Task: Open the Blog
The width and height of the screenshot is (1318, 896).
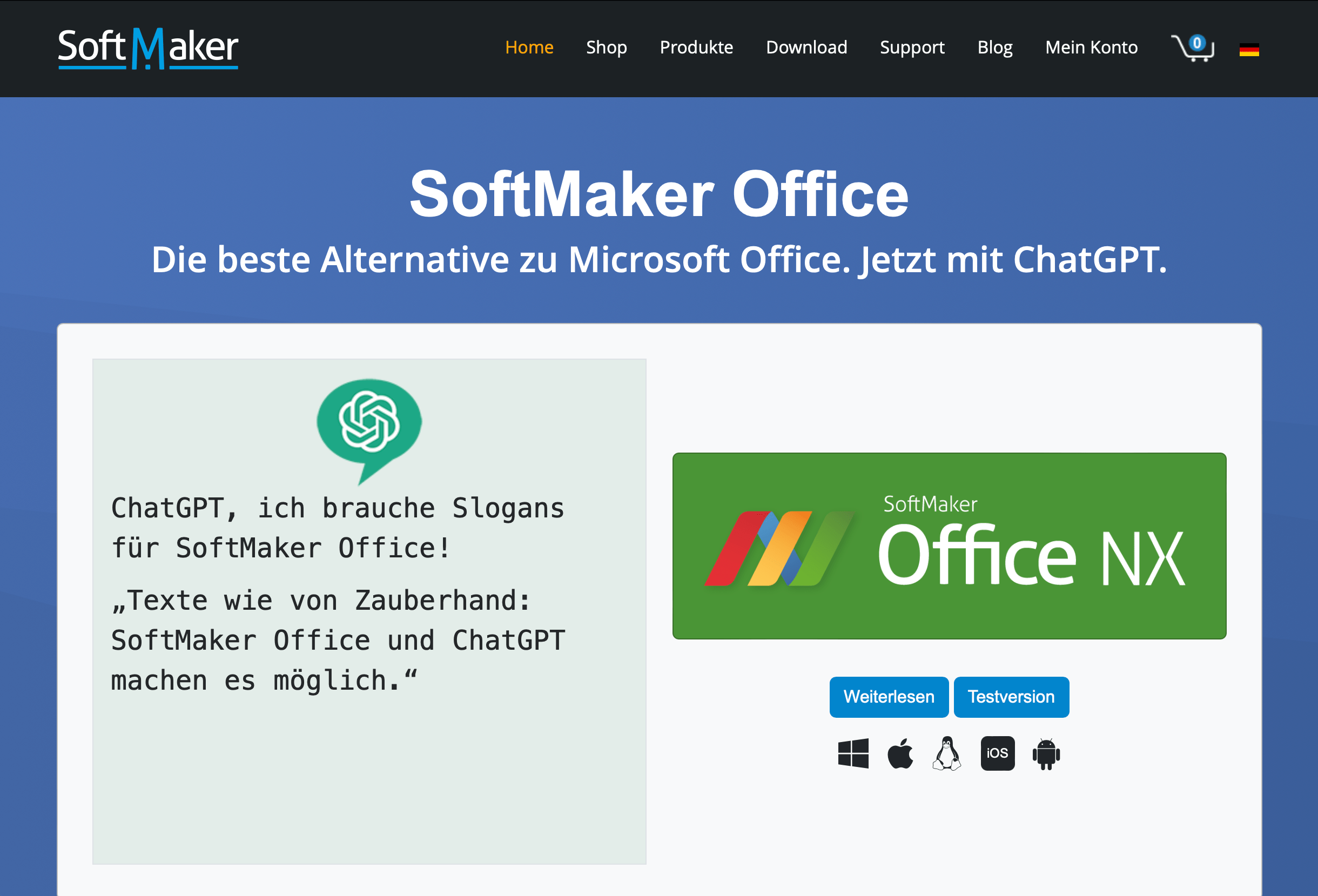Action: click(994, 48)
